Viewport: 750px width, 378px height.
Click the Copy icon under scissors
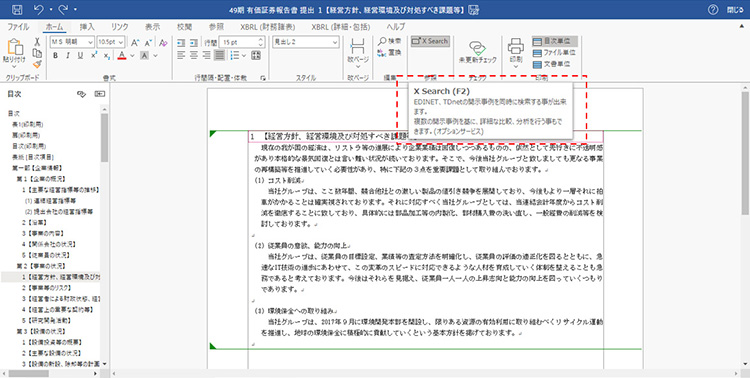37,53
